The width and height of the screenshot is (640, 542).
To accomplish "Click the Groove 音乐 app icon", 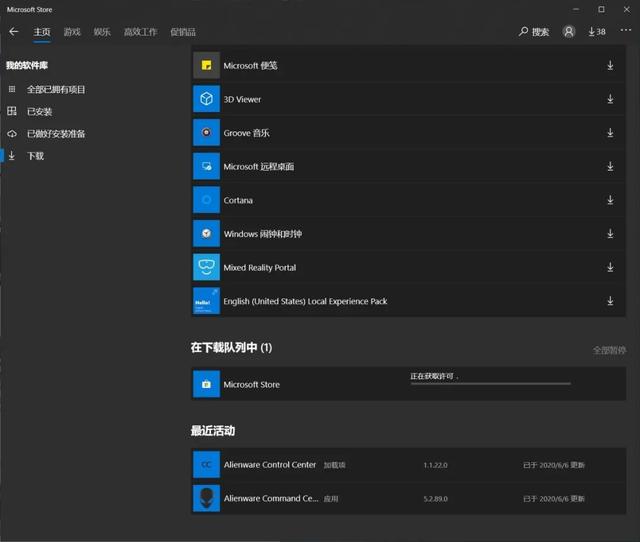I will [x=206, y=132].
